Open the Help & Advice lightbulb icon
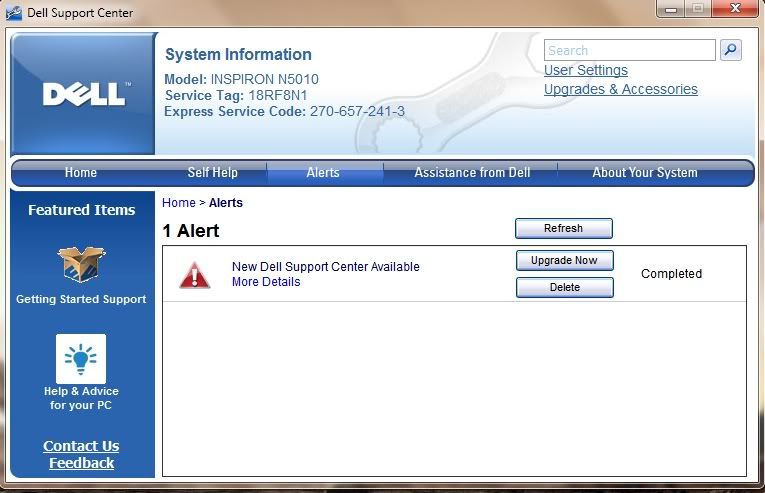This screenshot has width=765, height=493. coord(81,359)
